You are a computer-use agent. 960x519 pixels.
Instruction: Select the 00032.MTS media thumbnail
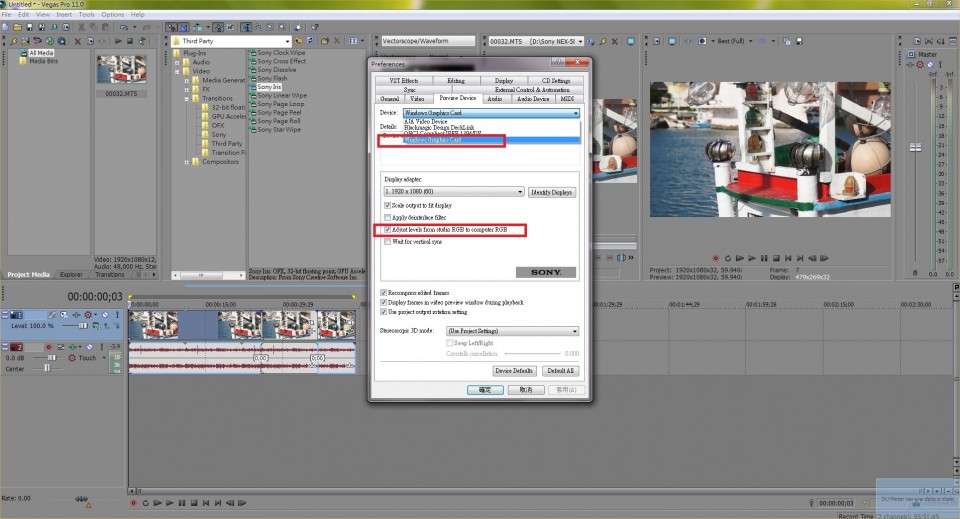(121, 70)
